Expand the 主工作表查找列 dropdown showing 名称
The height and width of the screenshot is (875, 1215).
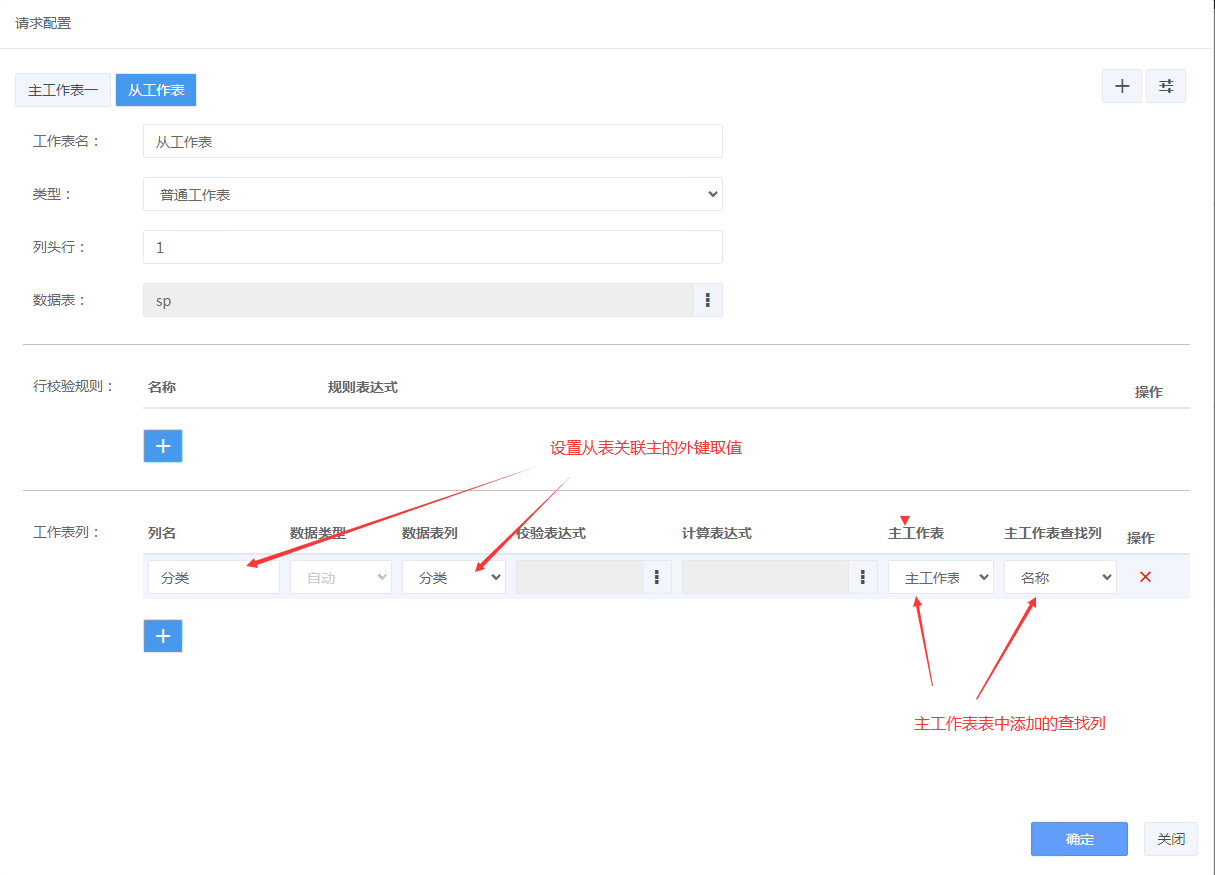pos(1059,577)
